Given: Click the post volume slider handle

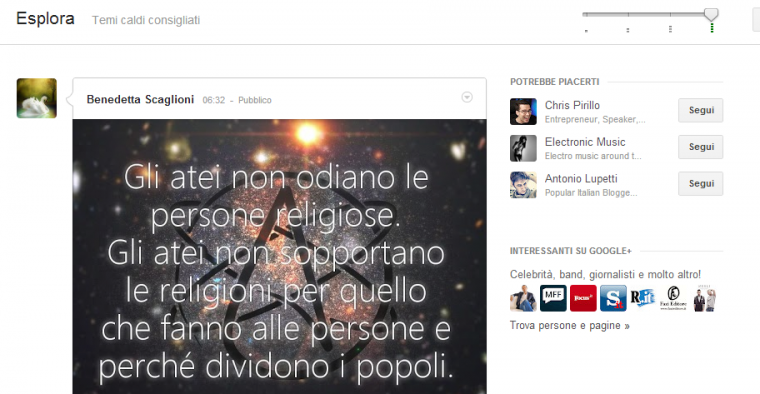Looking at the screenshot, I should point(711,15).
